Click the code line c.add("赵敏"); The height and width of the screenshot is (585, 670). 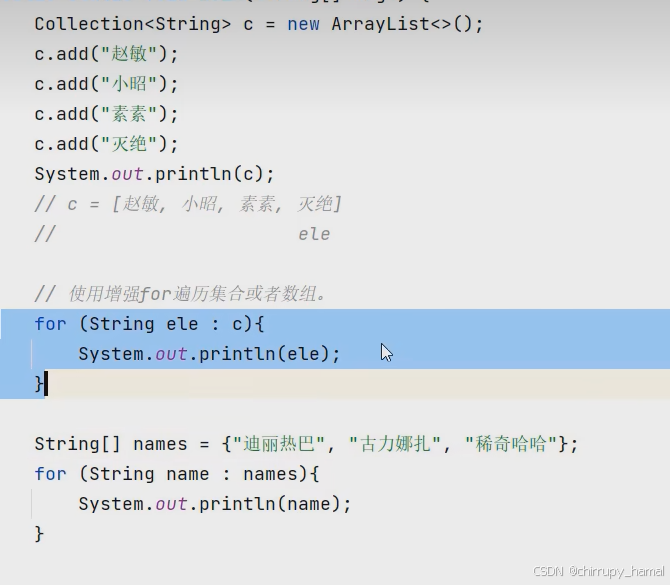[x=106, y=54]
